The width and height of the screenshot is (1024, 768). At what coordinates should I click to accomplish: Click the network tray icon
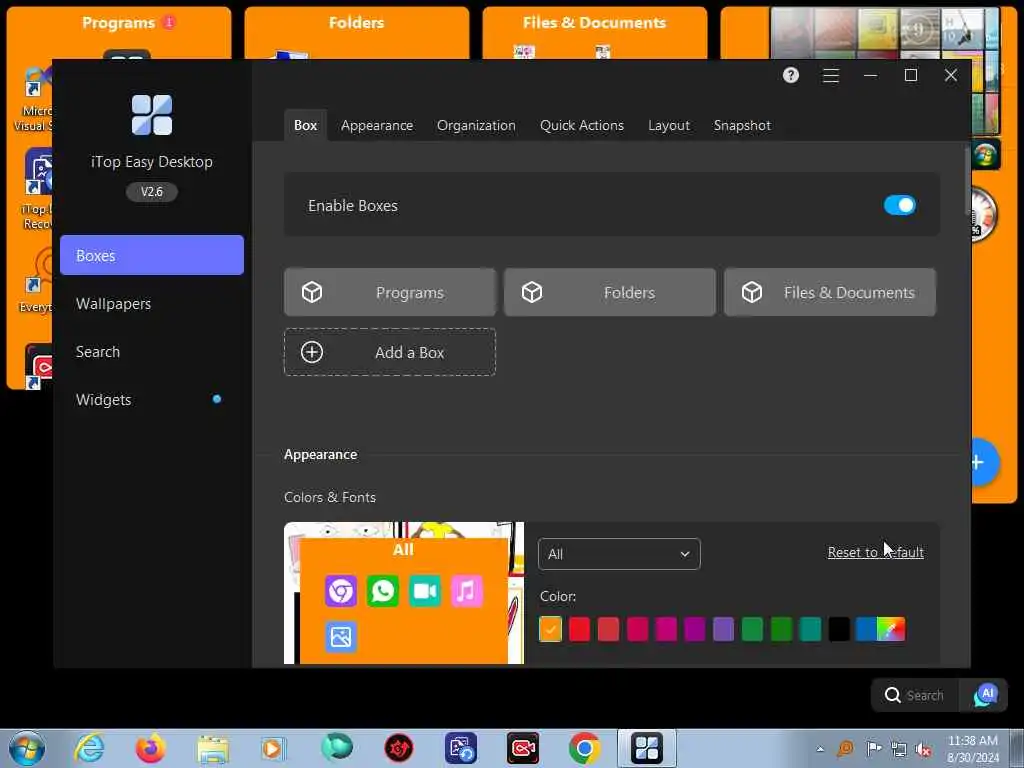pos(899,750)
